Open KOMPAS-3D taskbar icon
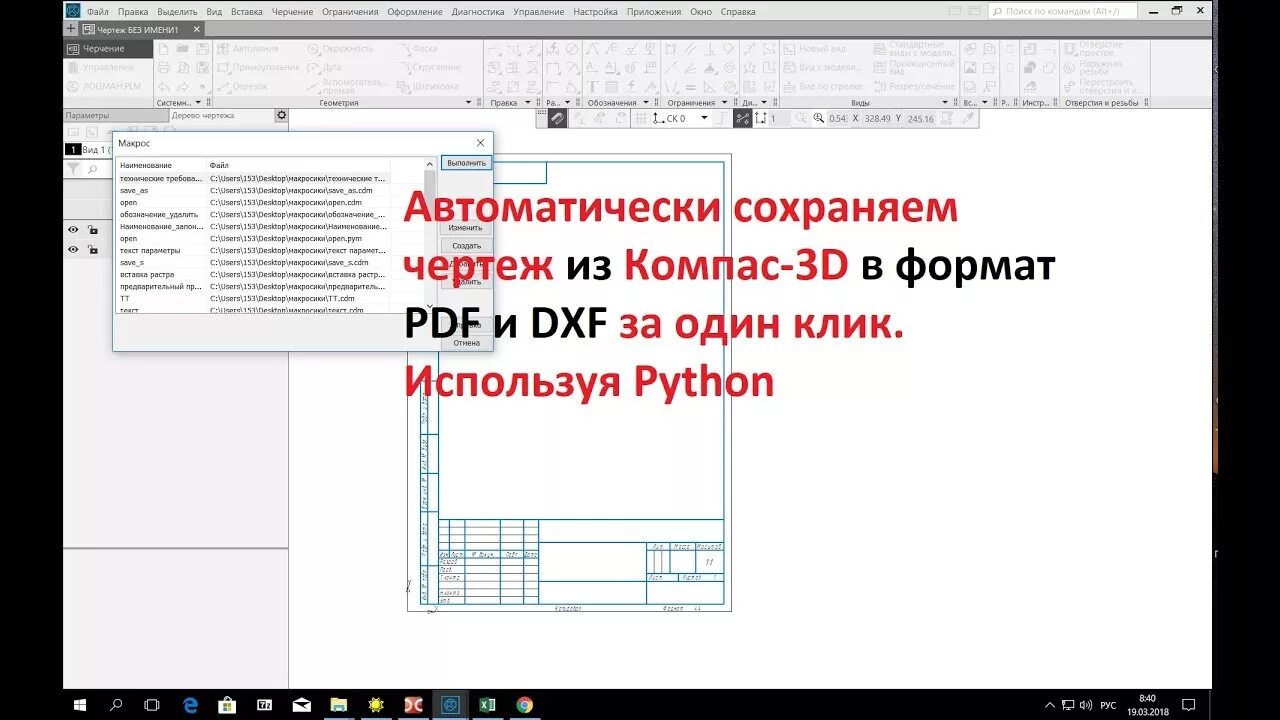 tap(450, 705)
